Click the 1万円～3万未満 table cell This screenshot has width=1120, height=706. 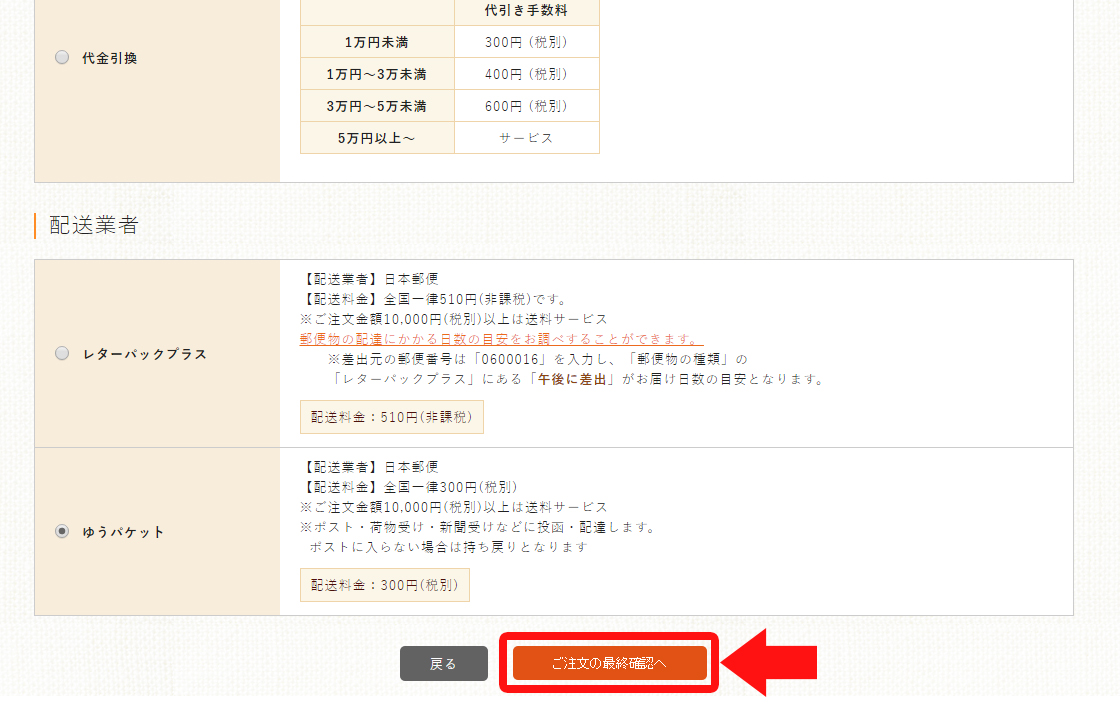click(x=377, y=74)
